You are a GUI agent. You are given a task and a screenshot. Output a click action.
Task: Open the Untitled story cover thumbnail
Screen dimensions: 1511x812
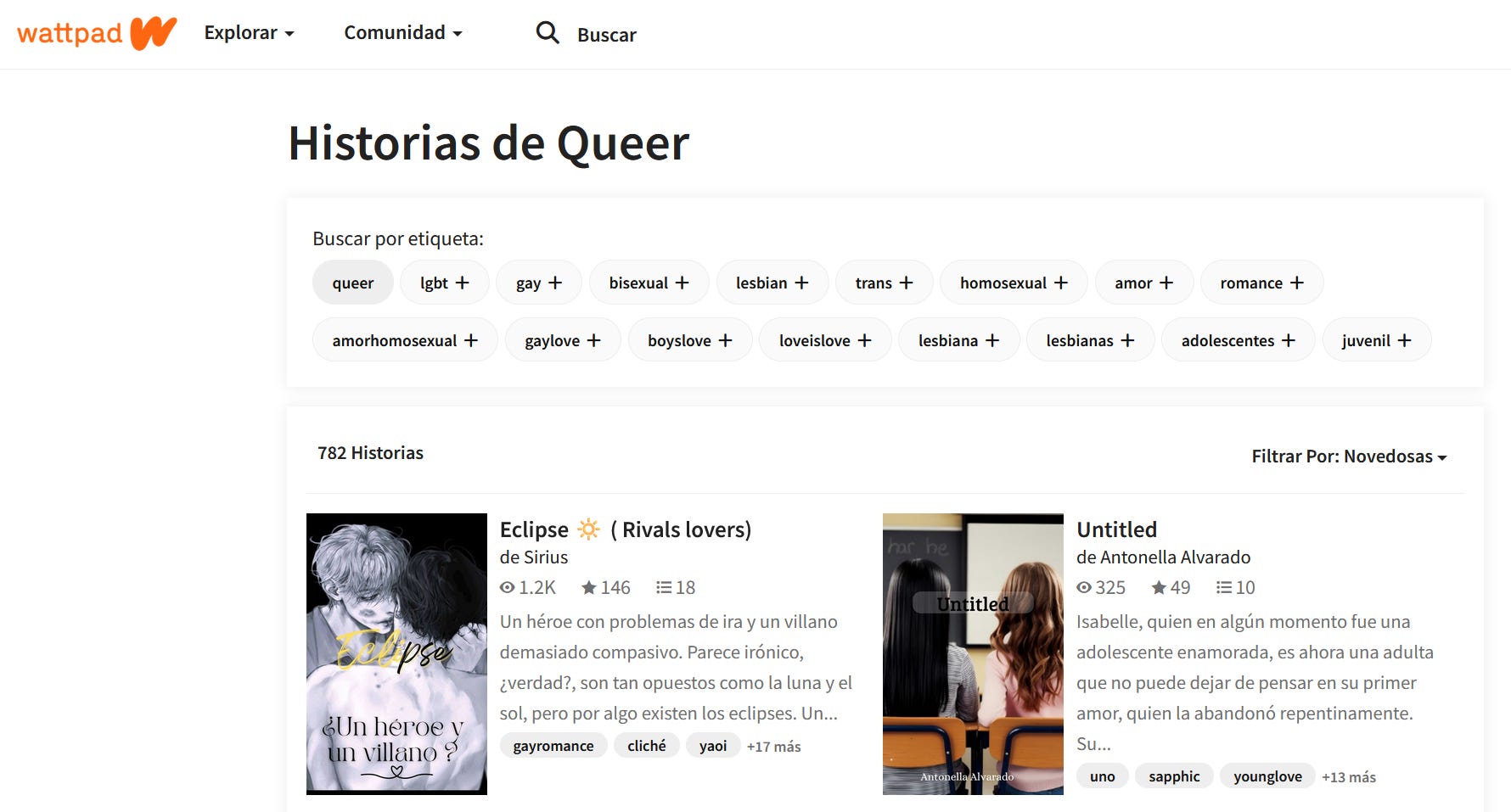click(x=973, y=654)
